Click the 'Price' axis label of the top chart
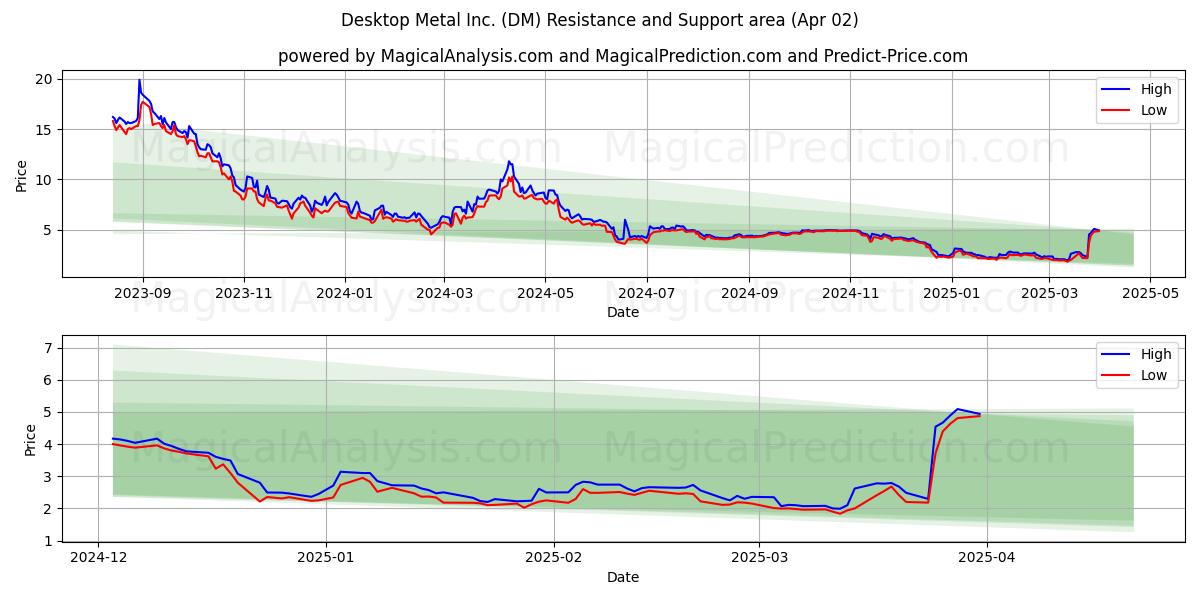This screenshot has width=1200, height=600. click(x=22, y=174)
